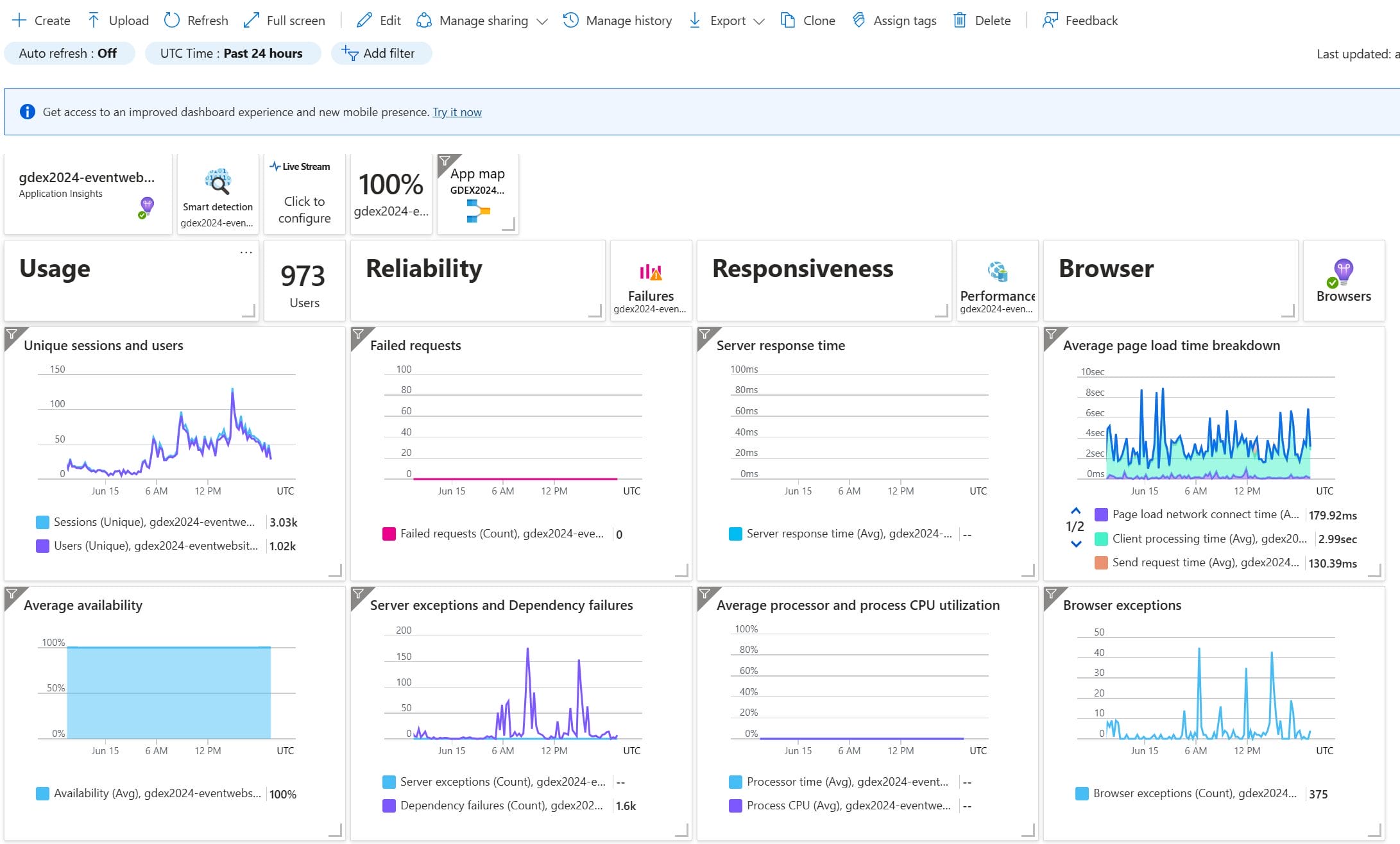Click the Browser section heading
Screen dimensions: 1400x844
(1106, 268)
